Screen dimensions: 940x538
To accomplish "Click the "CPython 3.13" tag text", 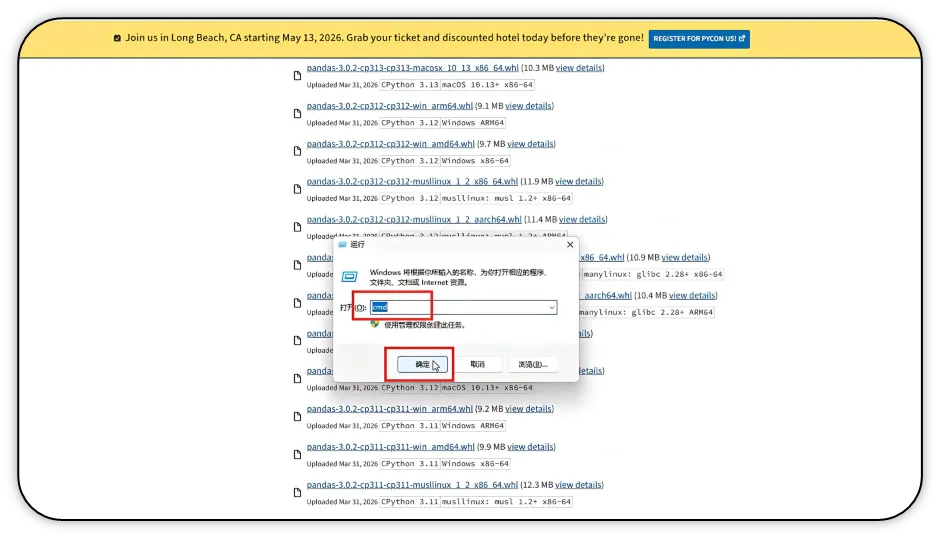I will coord(409,85).
